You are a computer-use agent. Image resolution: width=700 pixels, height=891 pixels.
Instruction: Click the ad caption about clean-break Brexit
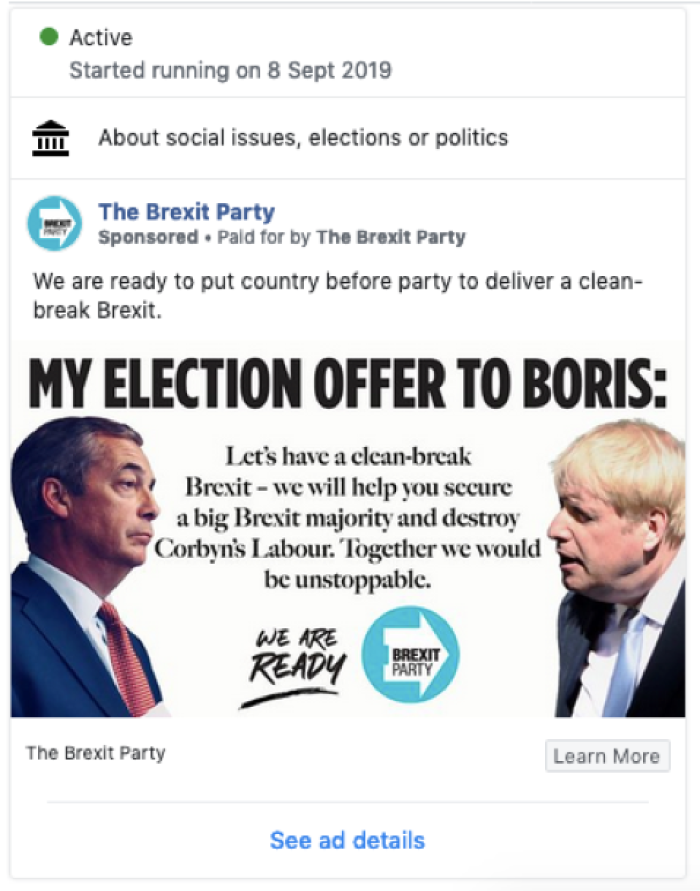click(x=337, y=294)
